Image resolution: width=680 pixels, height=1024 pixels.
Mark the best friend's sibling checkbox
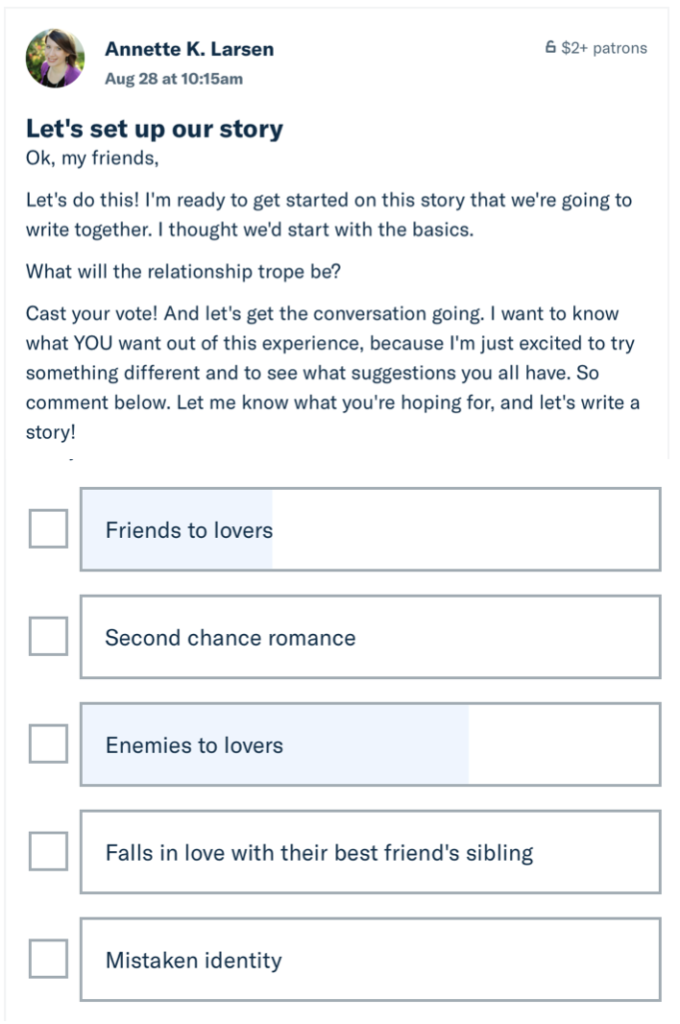coord(48,851)
